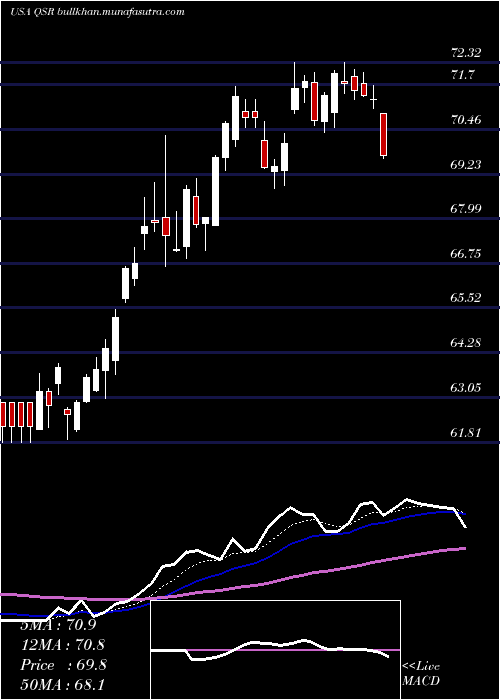
Task: Click the USA QSR ticker title
Action: (32, 12)
